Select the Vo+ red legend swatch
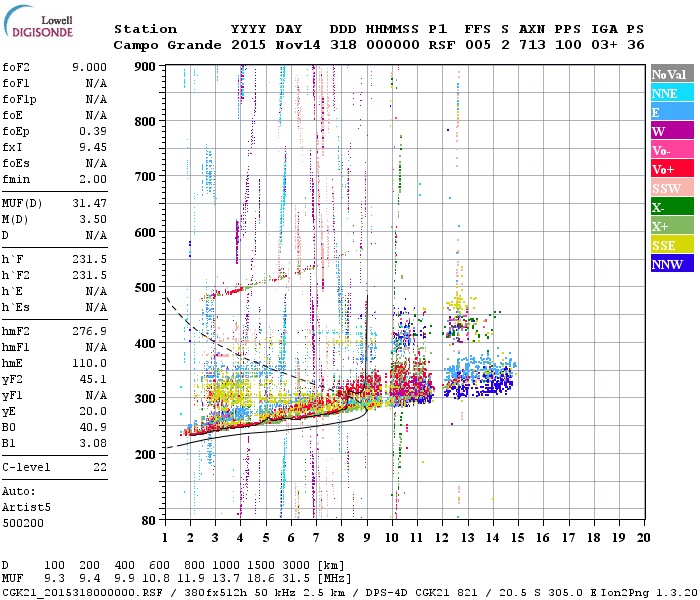The width and height of the screenshot is (700, 600). [x=672, y=169]
